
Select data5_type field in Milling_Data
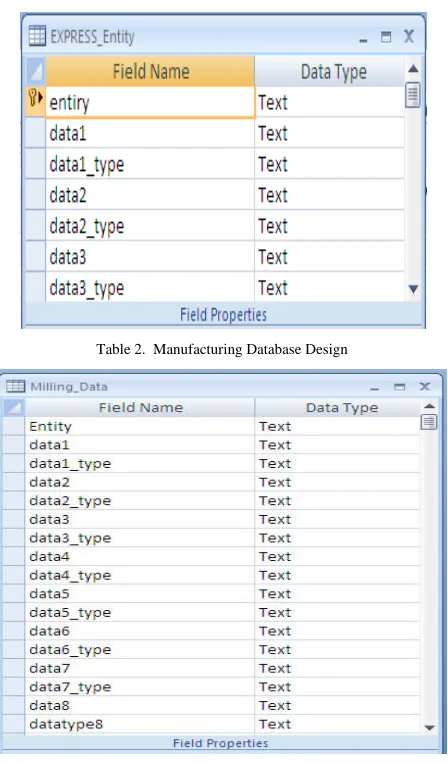[139, 612]
